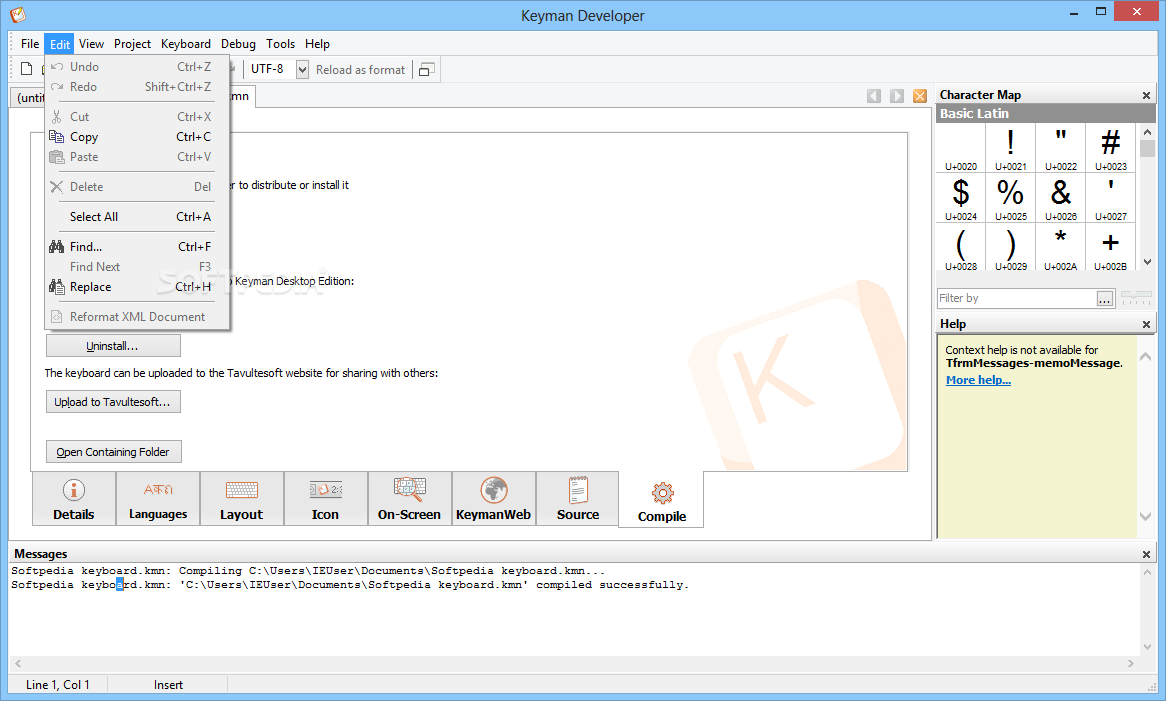Select the dollar sign character U+0024
The width and height of the screenshot is (1166, 701).
961,198
